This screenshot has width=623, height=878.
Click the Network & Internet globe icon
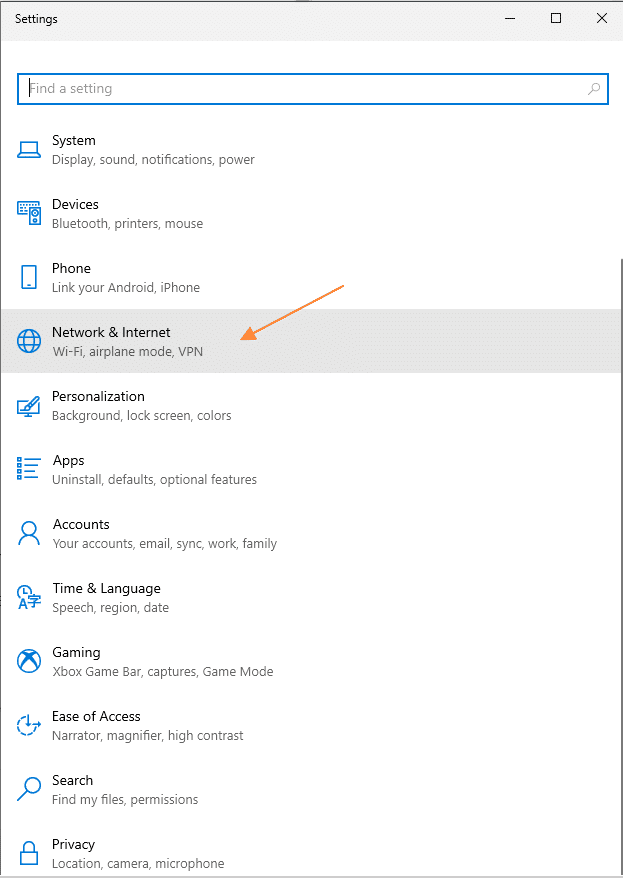click(29, 341)
